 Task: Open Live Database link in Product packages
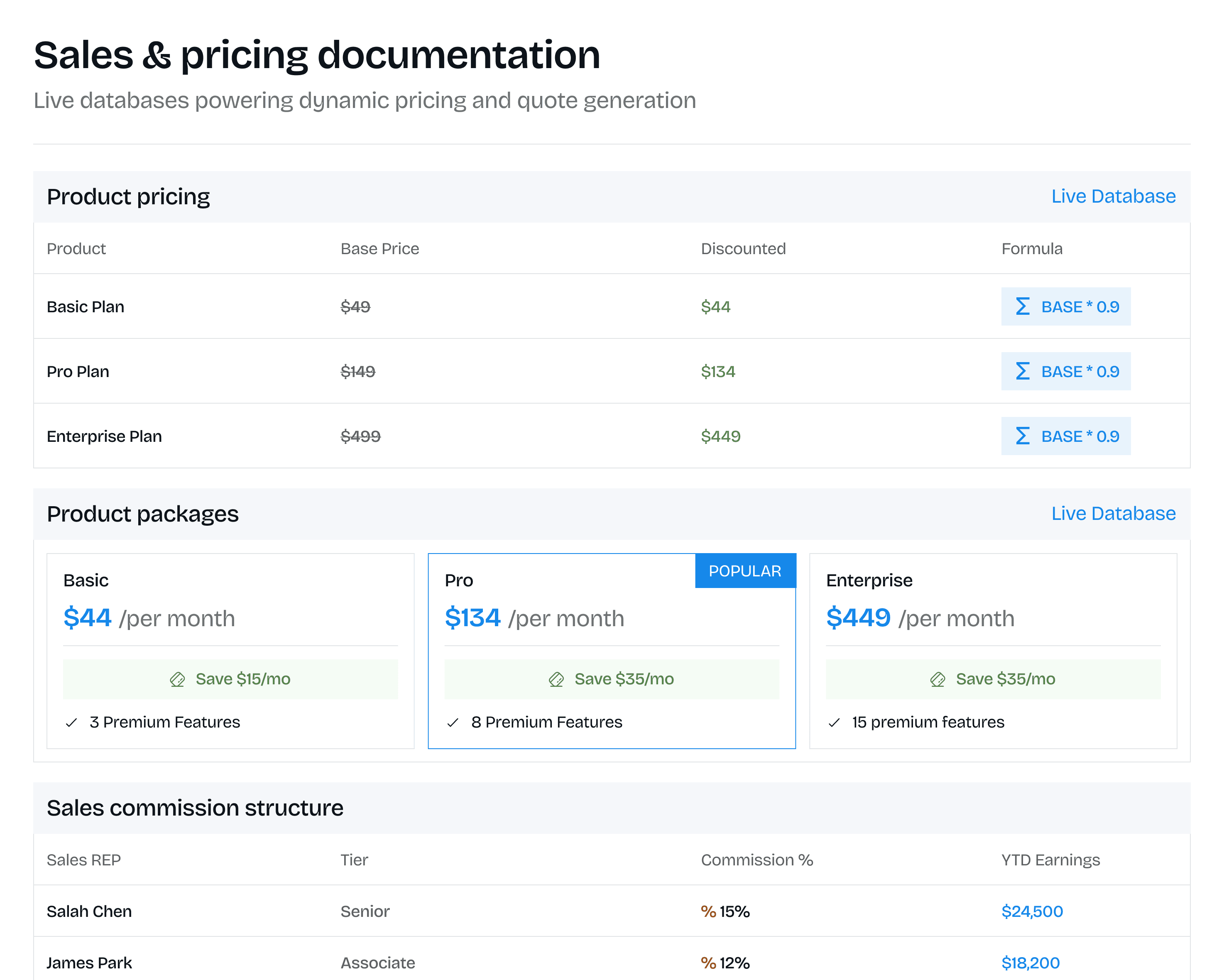1113,513
